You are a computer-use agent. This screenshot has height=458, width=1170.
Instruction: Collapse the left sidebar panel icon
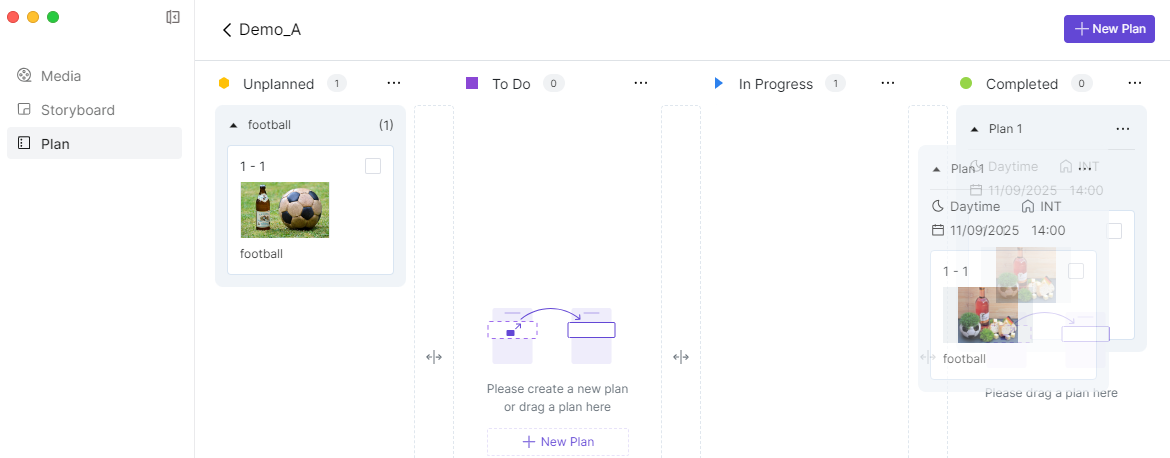coord(173,17)
